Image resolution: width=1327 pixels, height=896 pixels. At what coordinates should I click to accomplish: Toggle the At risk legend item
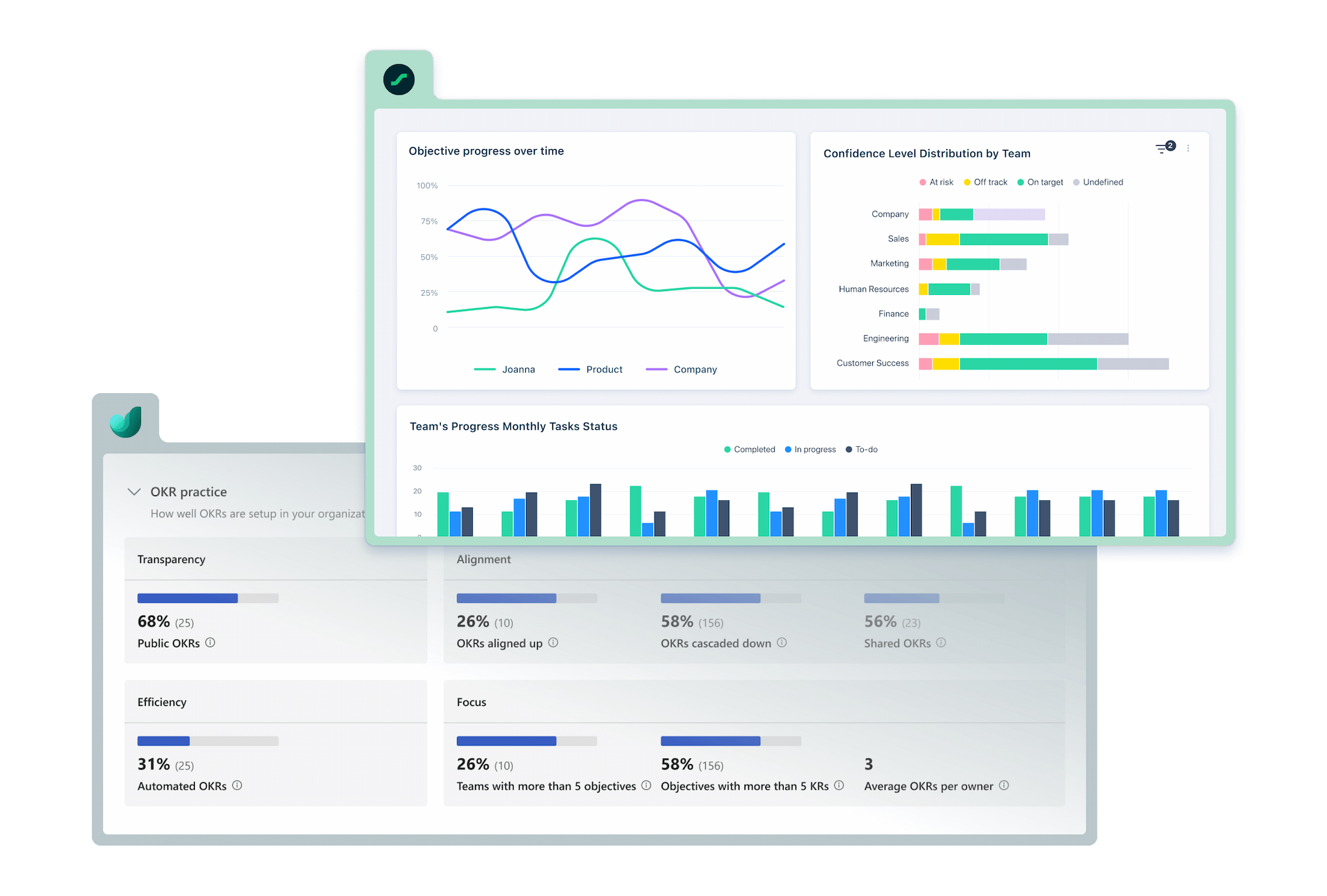[x=936, y=182]
